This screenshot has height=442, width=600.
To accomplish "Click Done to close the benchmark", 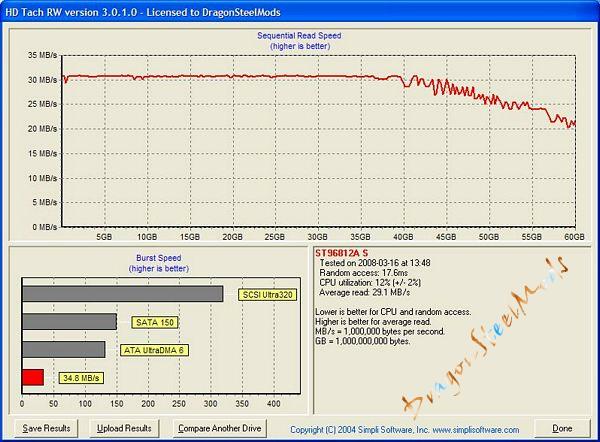I will click(x=561, y=428).
